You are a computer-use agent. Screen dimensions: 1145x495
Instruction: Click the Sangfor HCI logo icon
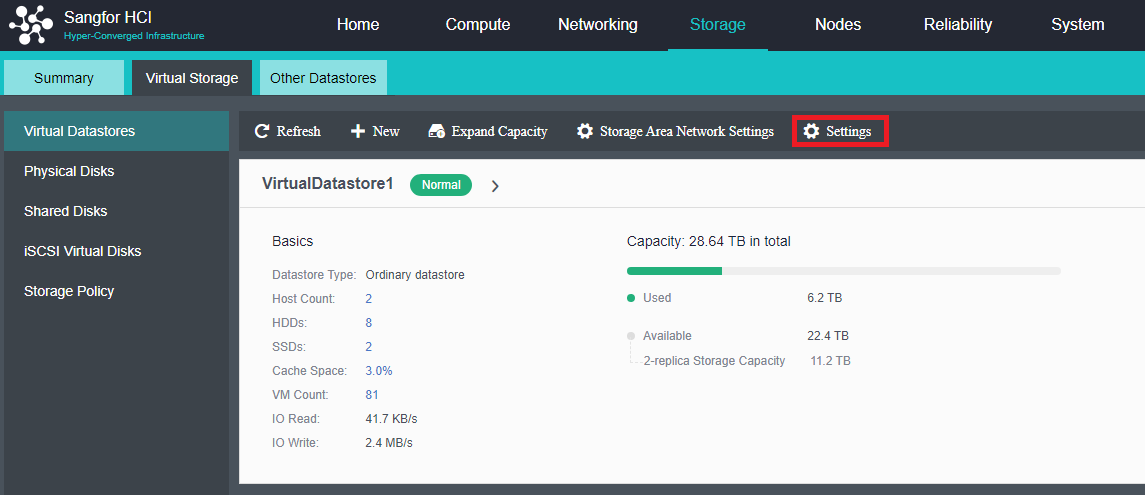tap(30, 25)
